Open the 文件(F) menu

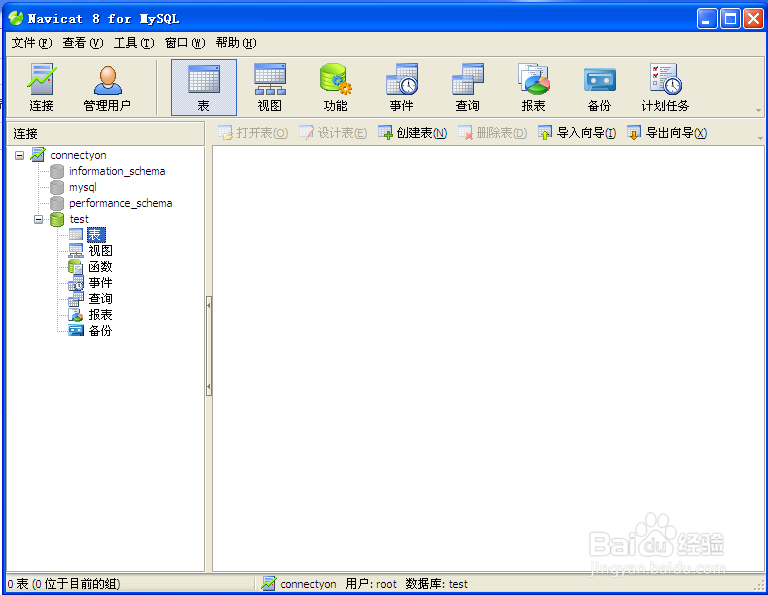point(32,43)
